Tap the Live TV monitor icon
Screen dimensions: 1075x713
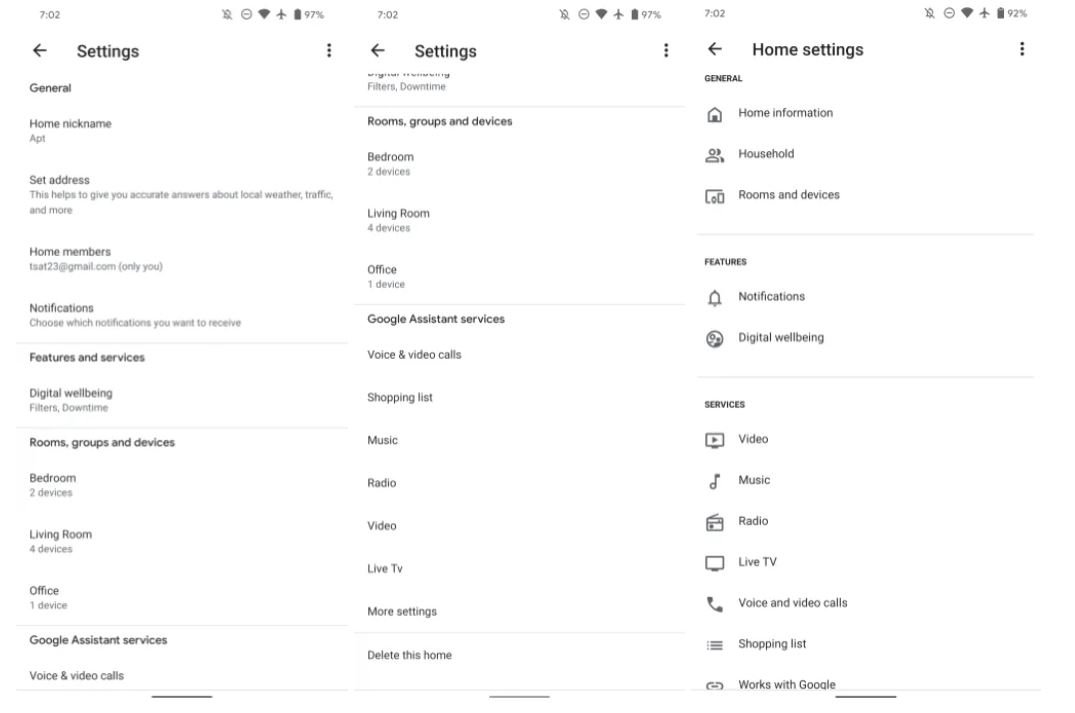pos(714,563)
